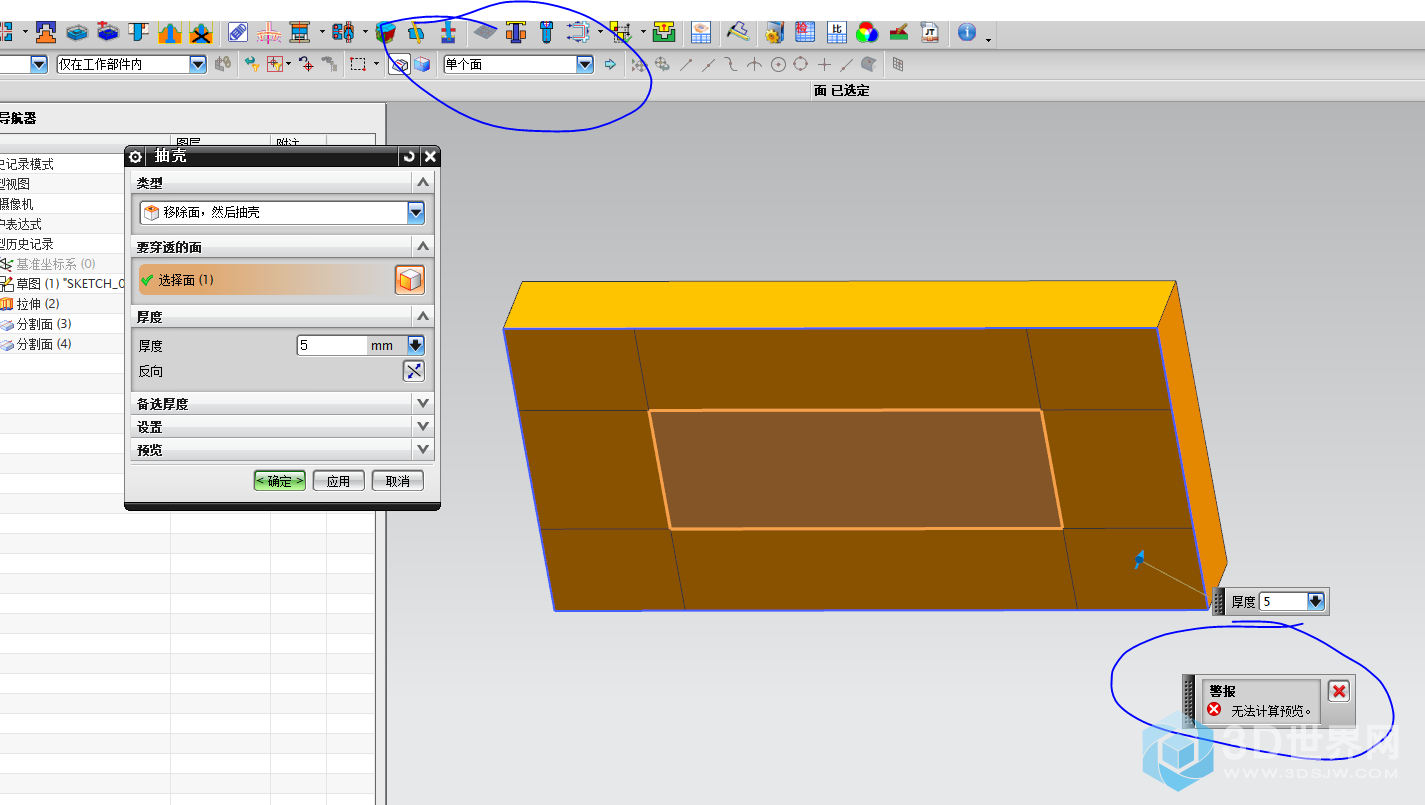Expand the 设置 section
The image size is (1425, 805).
coord(423,426)
